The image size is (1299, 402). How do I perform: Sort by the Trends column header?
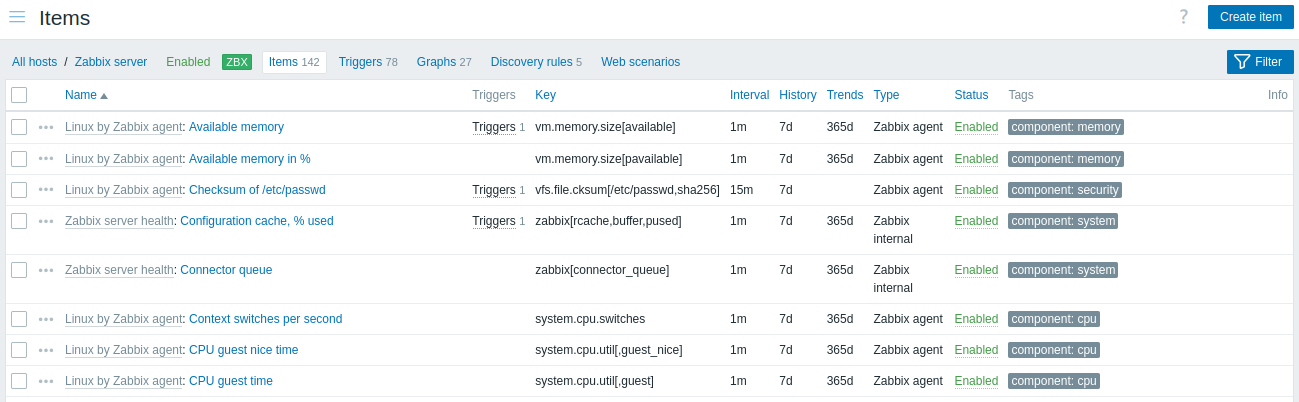click(x=845, y=95)
